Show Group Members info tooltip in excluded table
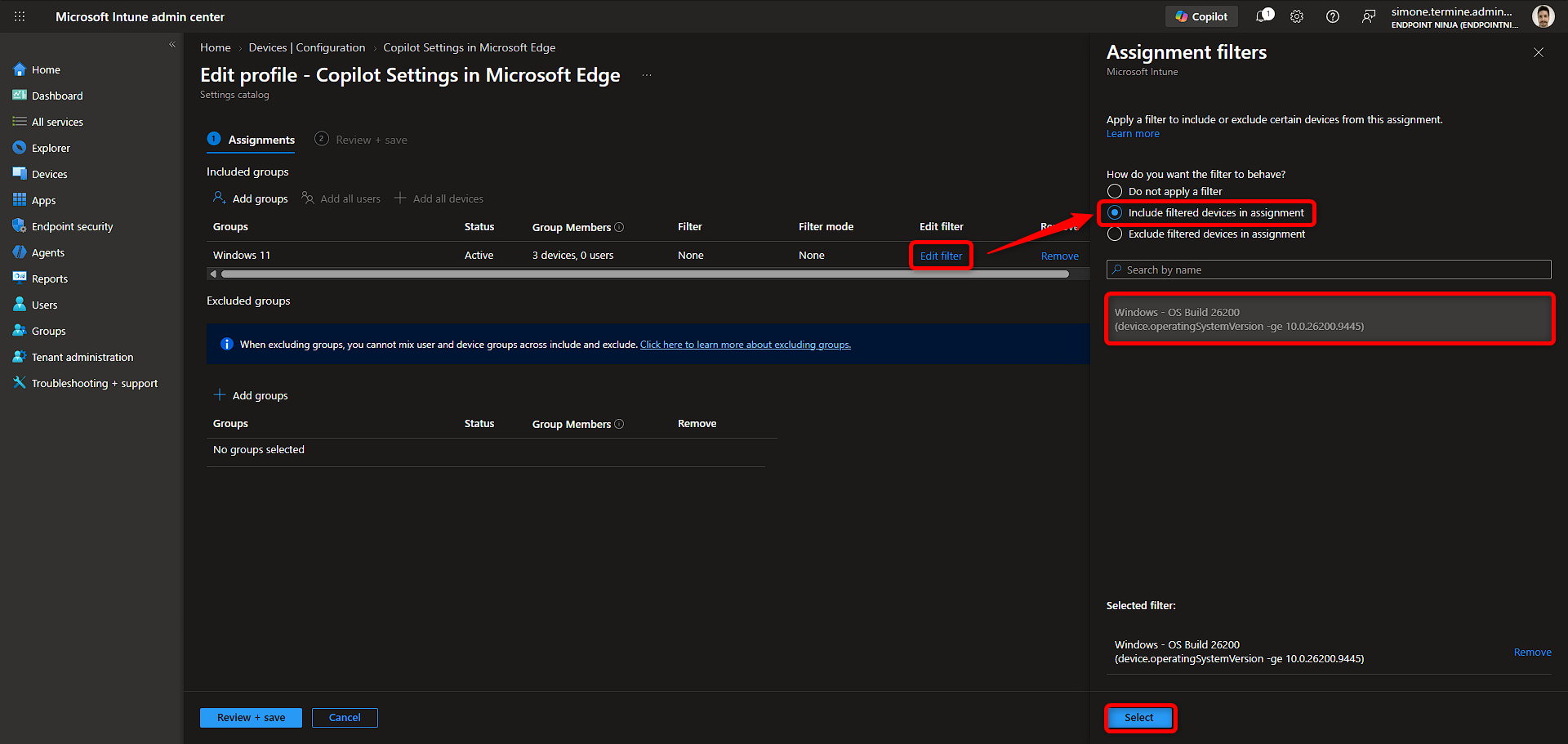 pos(619,424)
